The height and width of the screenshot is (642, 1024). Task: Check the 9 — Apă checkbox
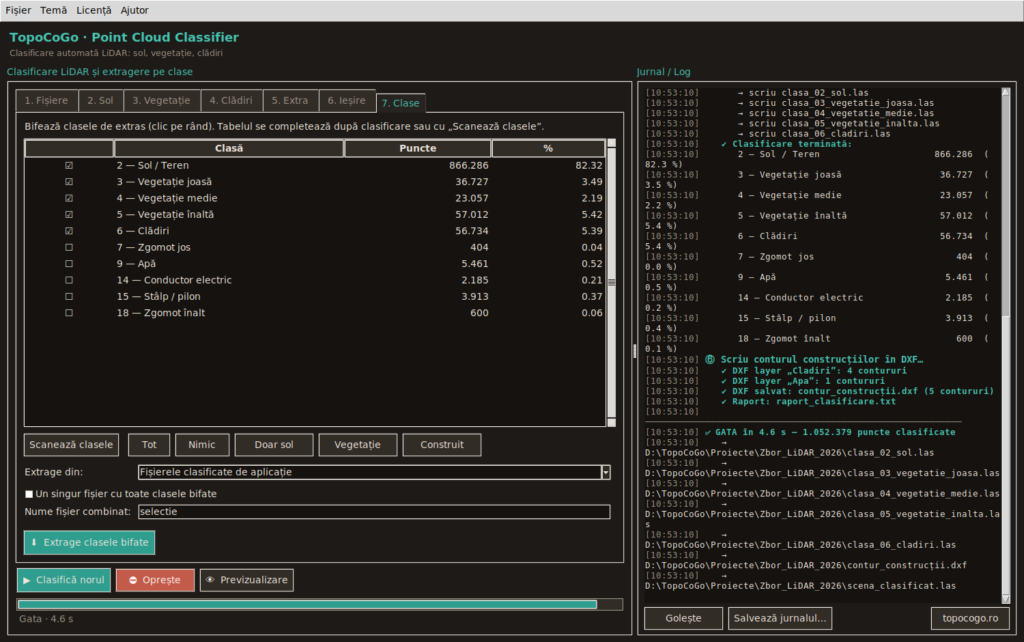69,264
